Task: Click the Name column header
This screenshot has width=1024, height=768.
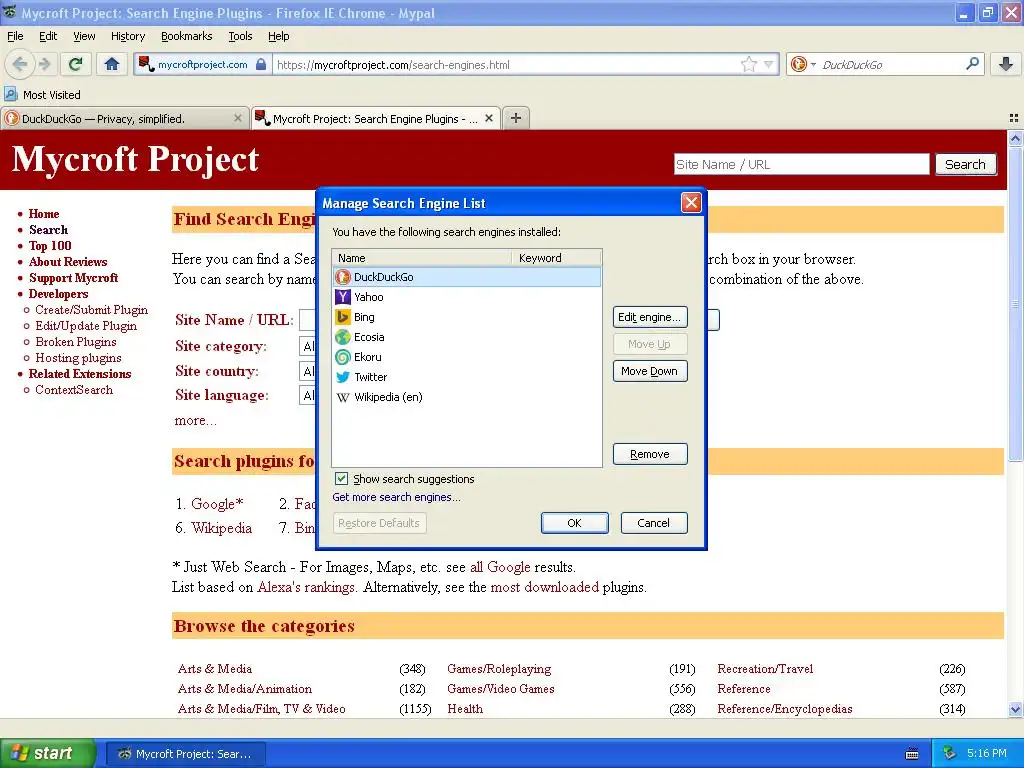Action: point(423,258)
